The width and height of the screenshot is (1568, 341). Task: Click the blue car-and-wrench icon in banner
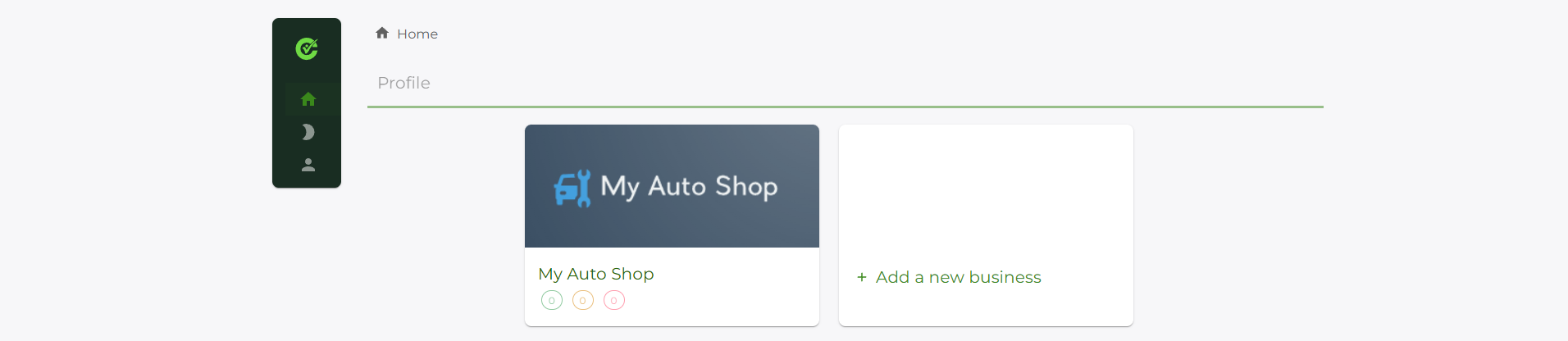tap(572, 188)
